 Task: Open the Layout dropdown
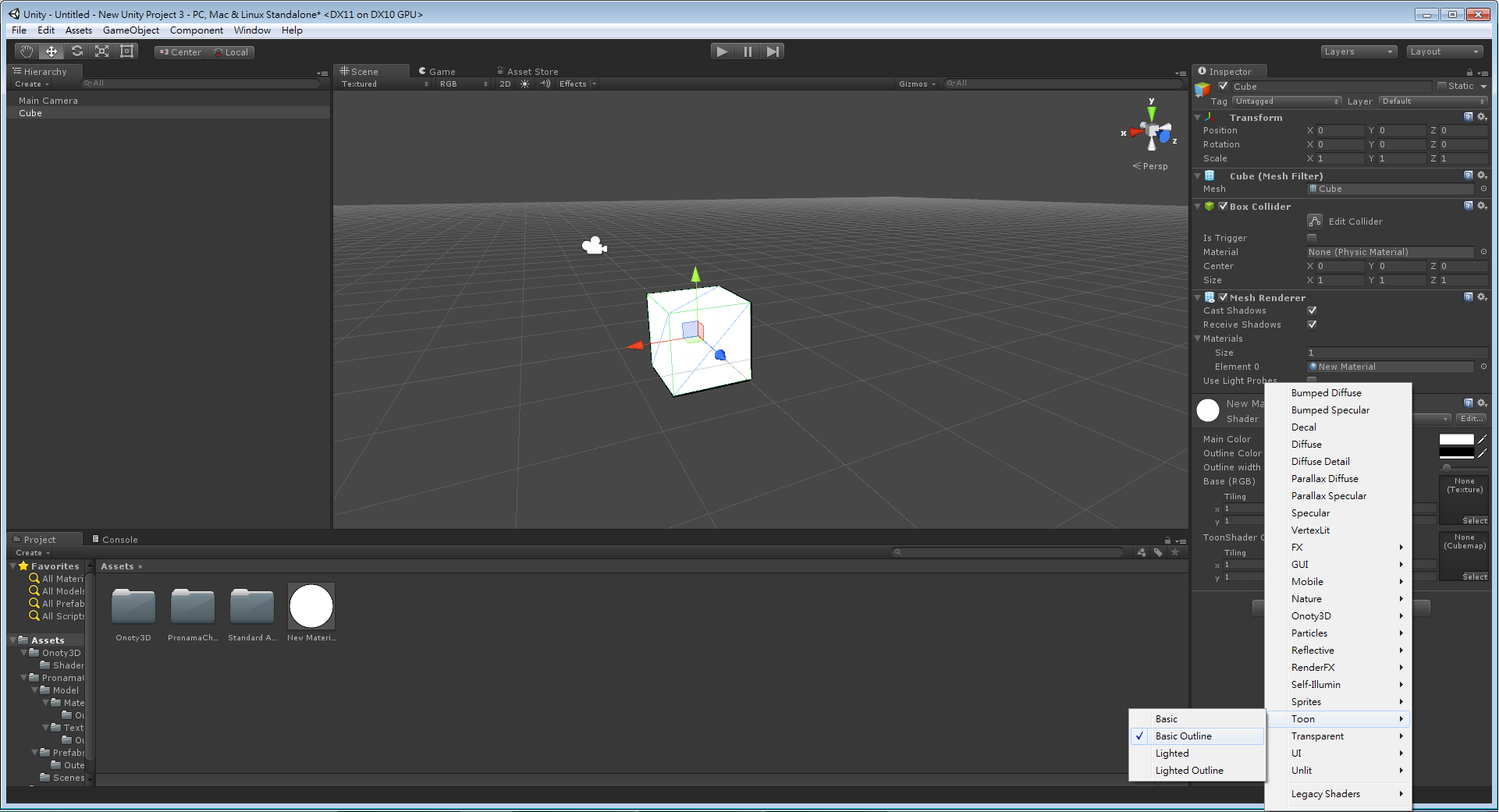pyautogui.click(x=1444, y=51)
